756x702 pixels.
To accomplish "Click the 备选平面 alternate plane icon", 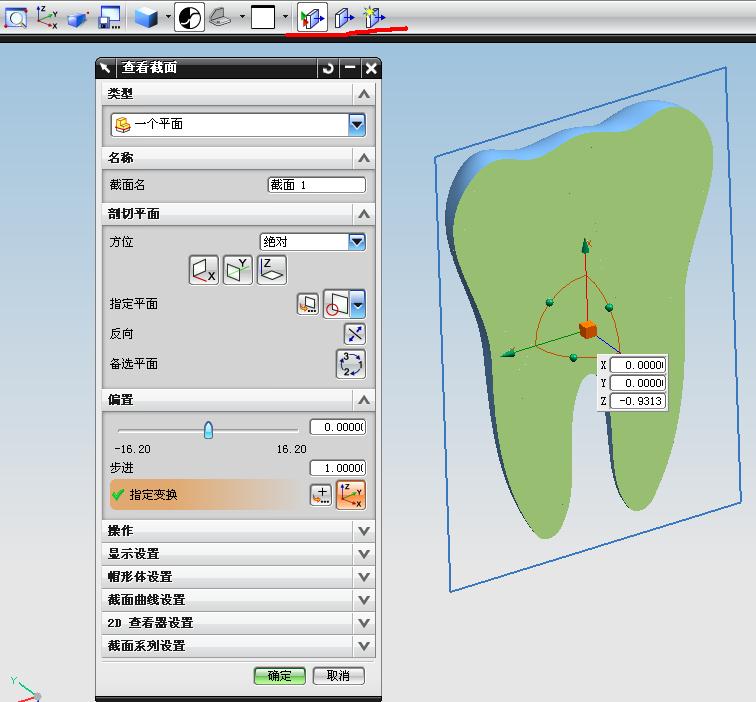I will click(351, 364).
